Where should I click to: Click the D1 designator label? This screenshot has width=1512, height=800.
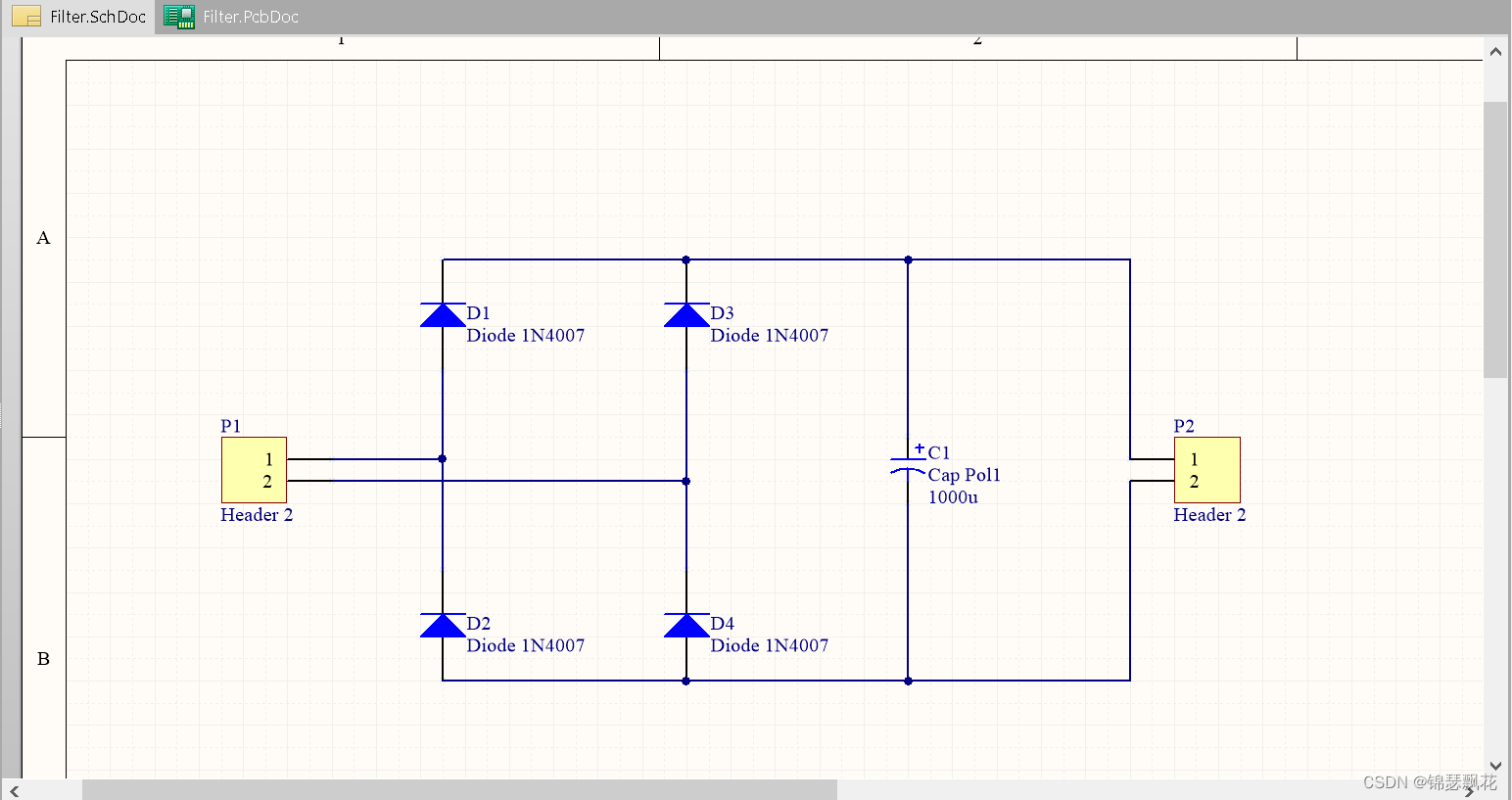479,313
